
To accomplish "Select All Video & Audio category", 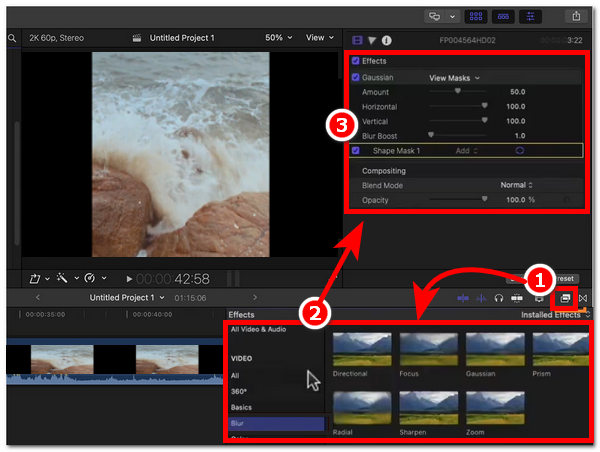I will coord(258,329).
